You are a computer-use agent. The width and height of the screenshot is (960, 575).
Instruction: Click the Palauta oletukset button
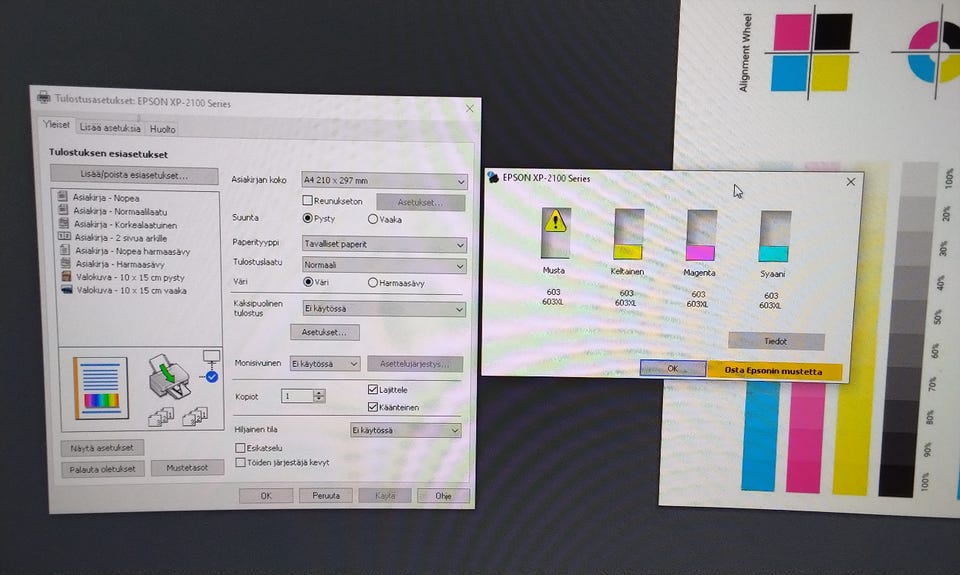(103, 469)
